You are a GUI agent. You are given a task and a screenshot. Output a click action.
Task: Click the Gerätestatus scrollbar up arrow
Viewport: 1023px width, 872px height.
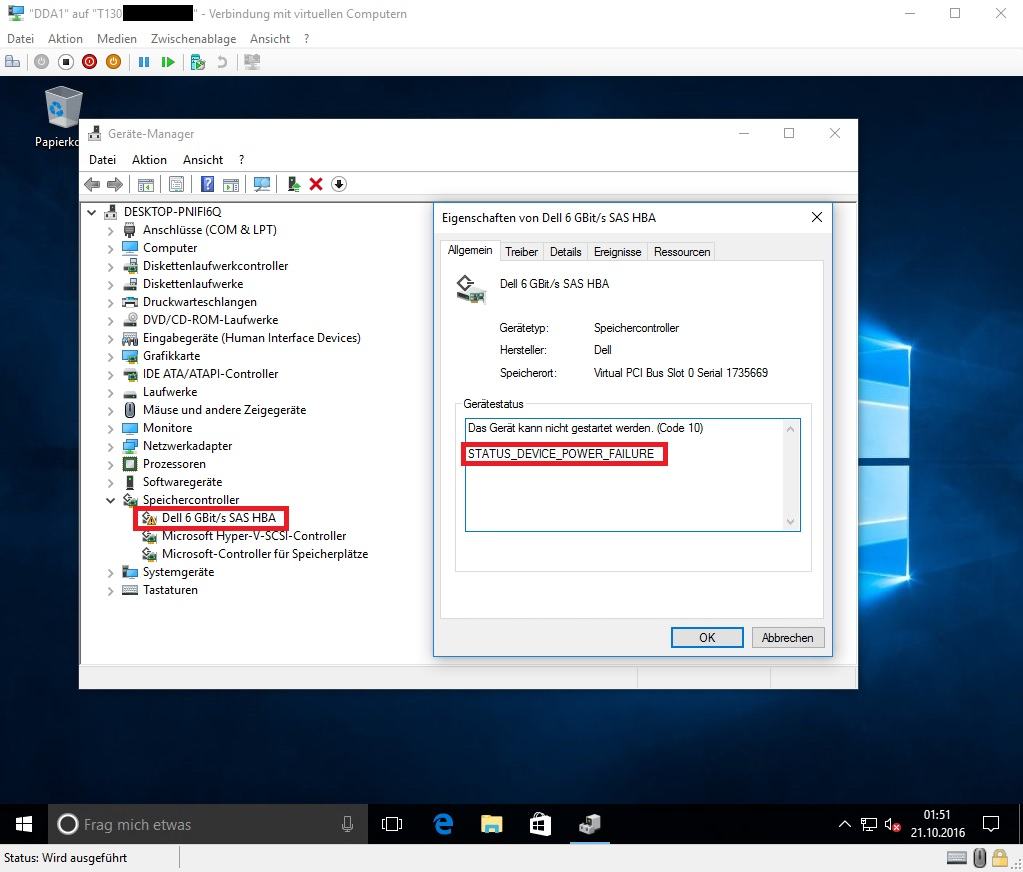point(791,429)
